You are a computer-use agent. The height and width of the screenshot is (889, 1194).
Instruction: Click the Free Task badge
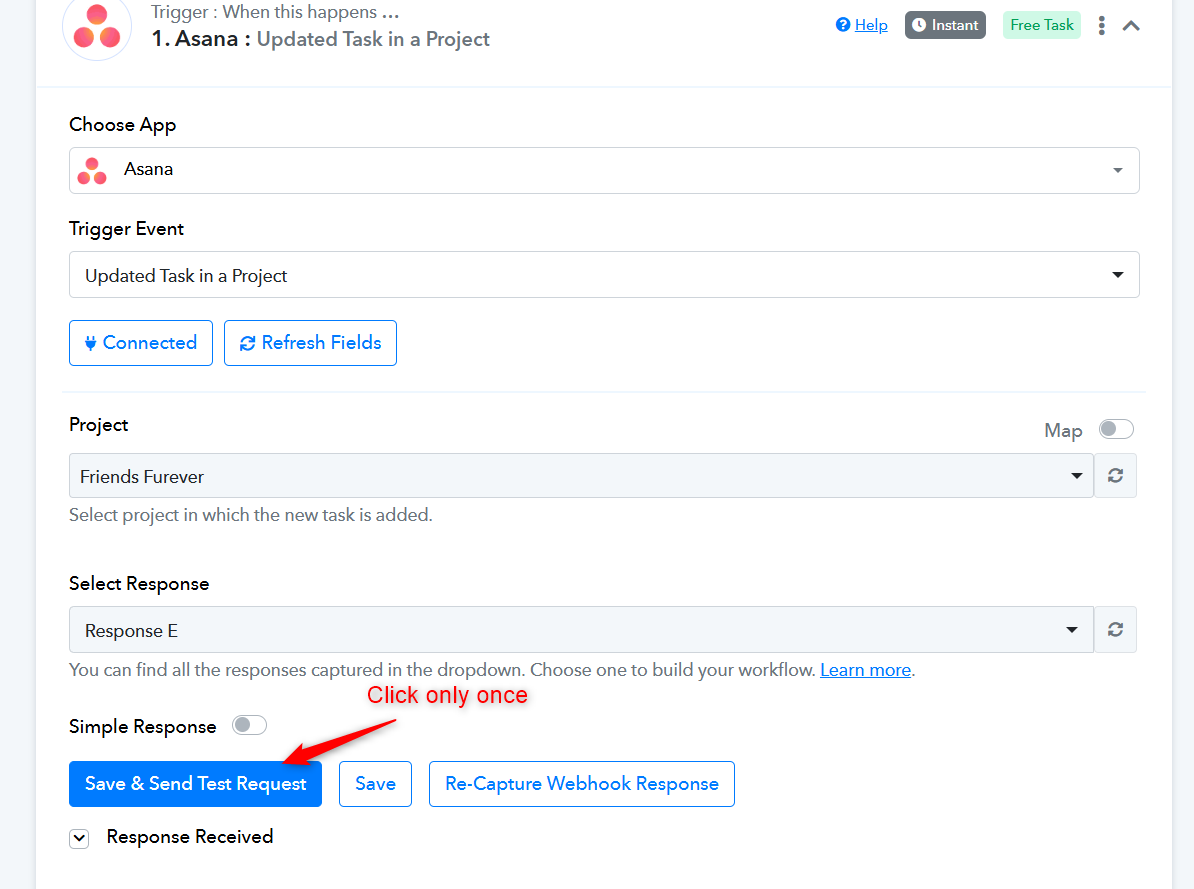point(1042,25)
